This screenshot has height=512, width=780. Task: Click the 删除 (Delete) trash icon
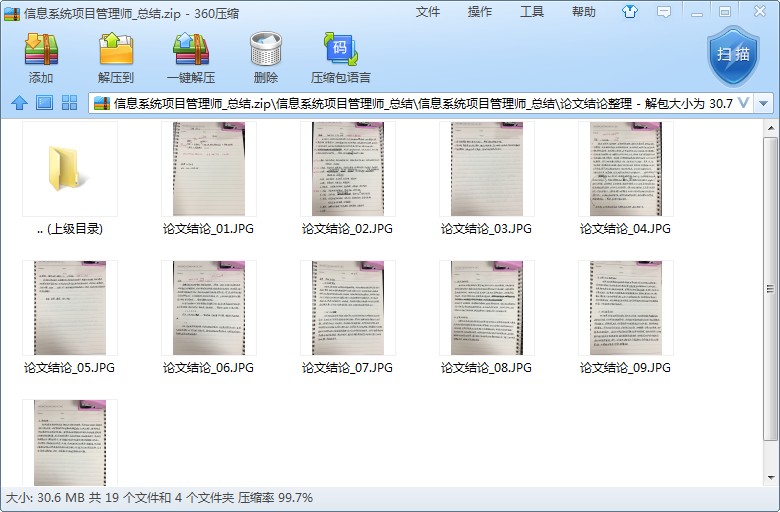tap(266, 57)
